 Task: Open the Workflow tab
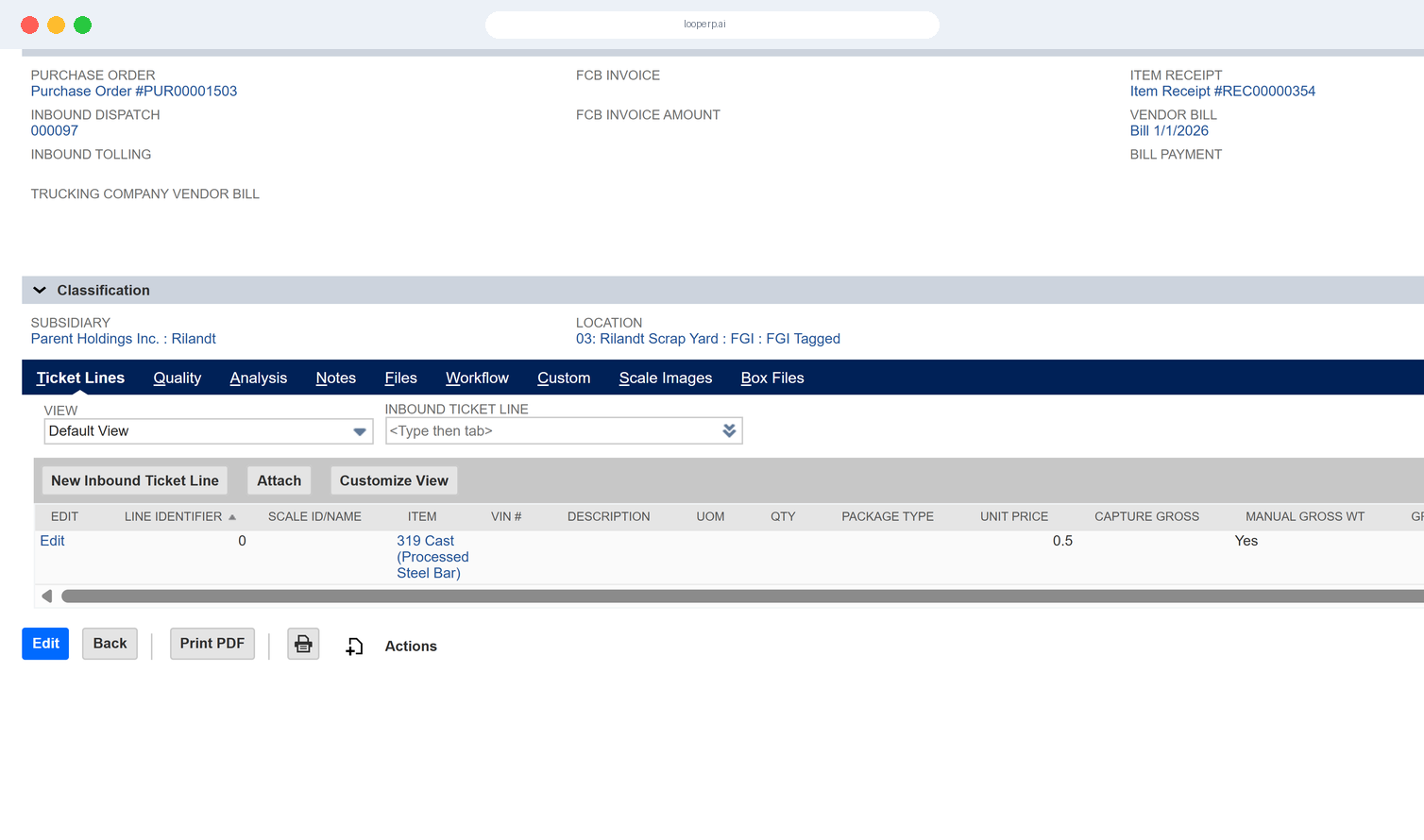pyautogui.click(x=477, y=378)
